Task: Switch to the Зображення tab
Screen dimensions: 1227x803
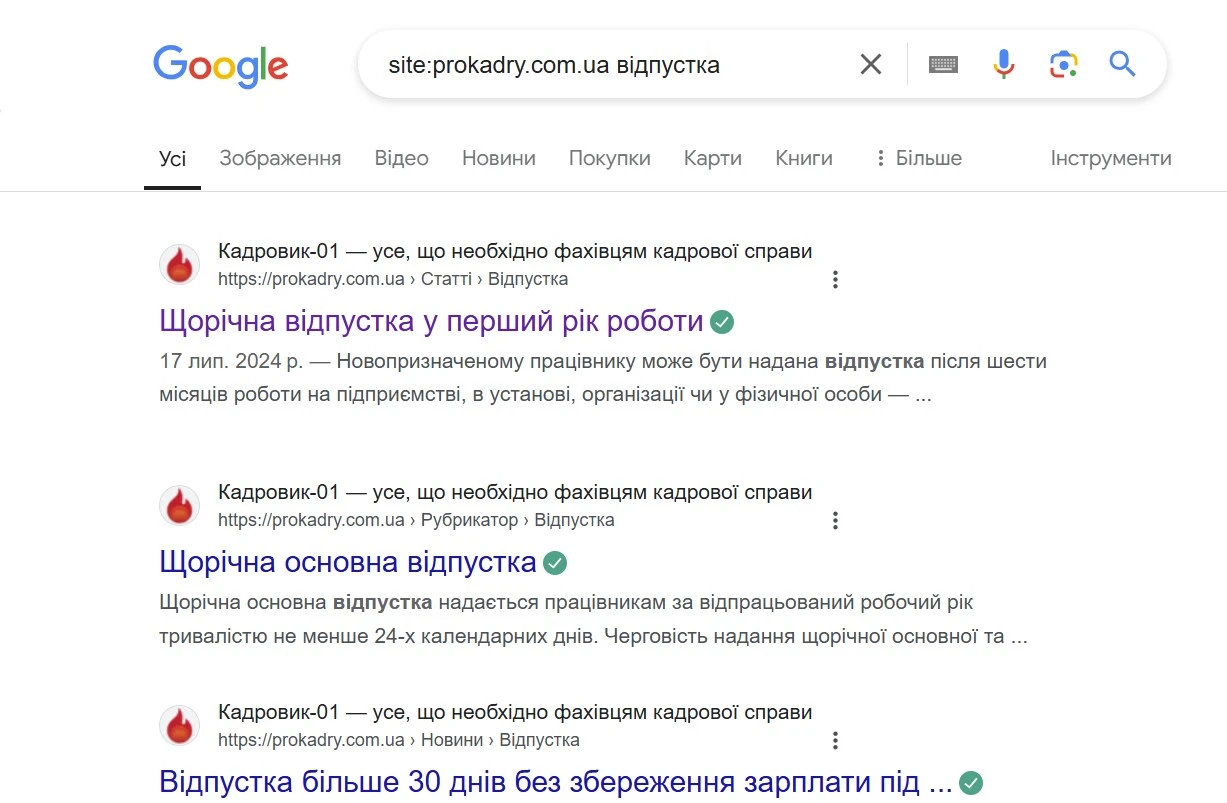Action: click(x=280, y=158)
